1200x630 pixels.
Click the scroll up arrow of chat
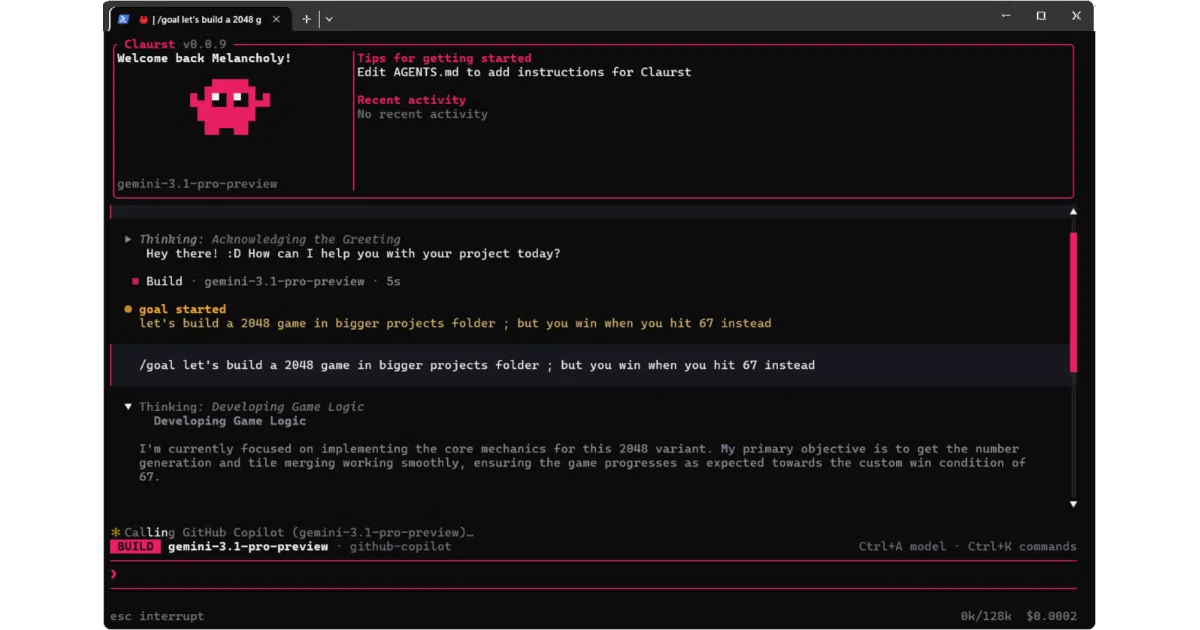click(1074, 212)
